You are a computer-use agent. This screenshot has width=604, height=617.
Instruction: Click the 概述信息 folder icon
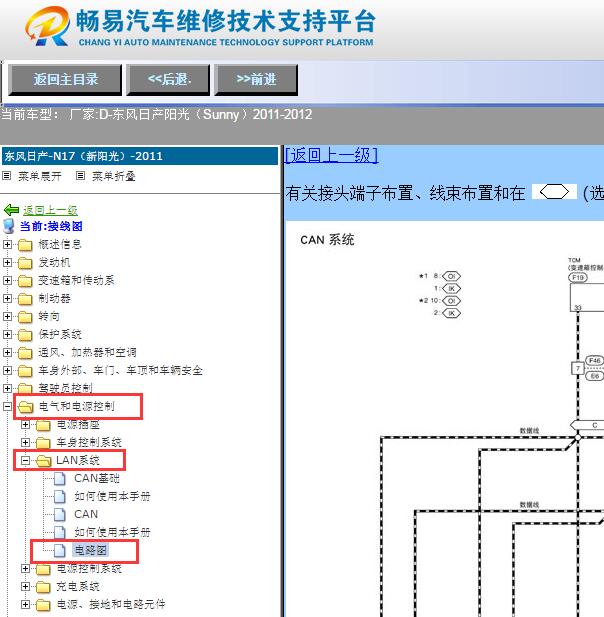coord(25,245)
